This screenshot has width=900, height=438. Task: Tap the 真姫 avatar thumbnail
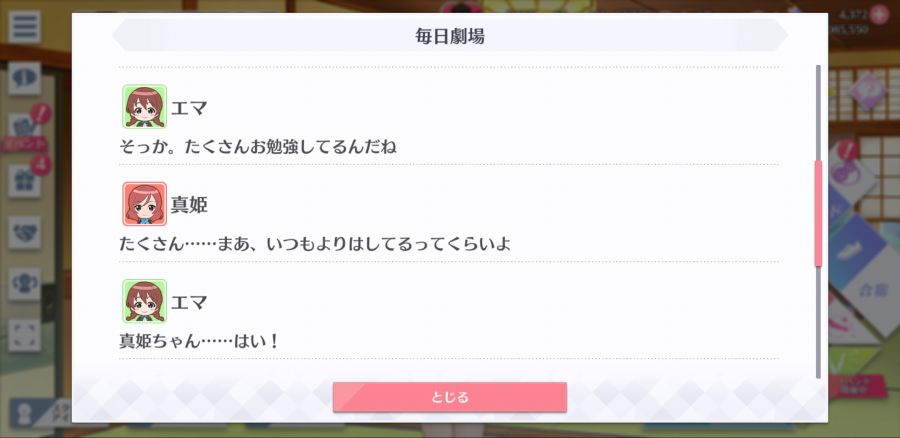click(145, 204)
